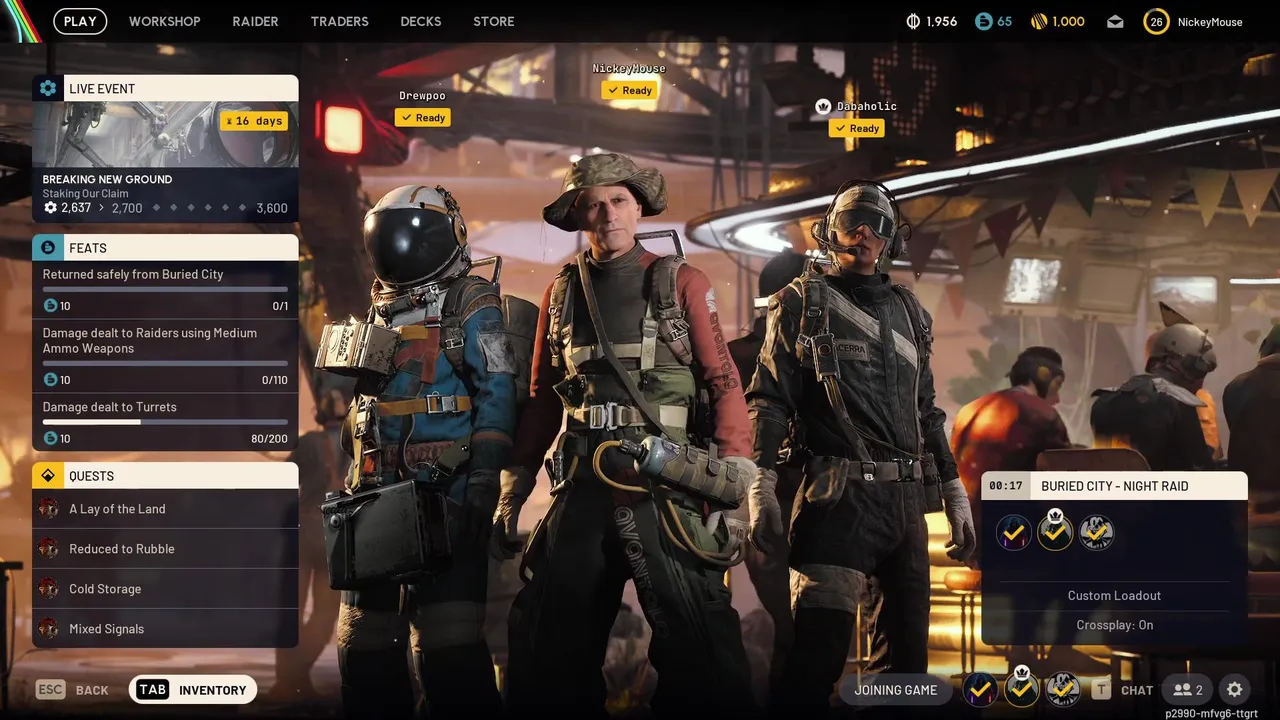
Task: Click the blue cred icon beside 65
Action: point(984,21)
